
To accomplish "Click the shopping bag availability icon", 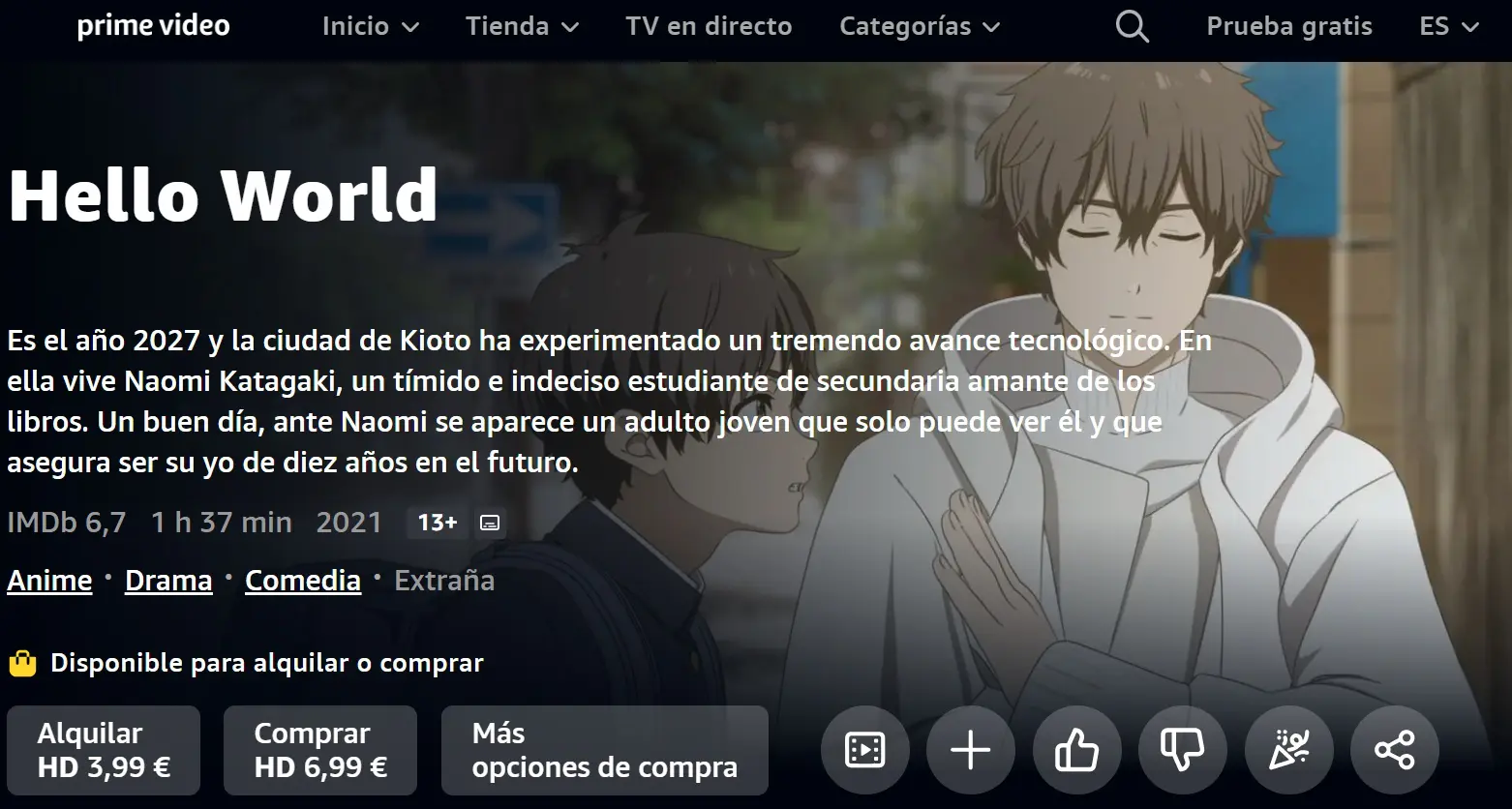I will (22, 663).
